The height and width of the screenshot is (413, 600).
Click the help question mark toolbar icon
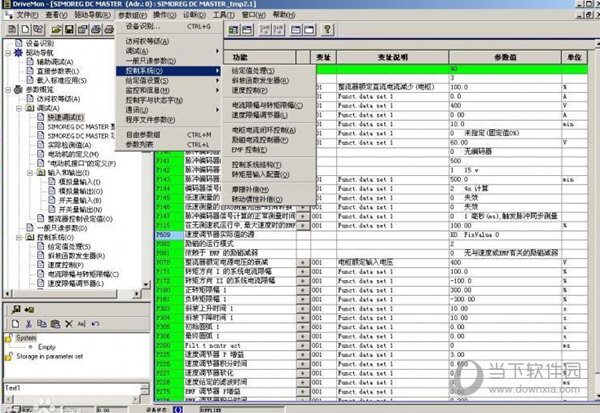tap(327, 29)
